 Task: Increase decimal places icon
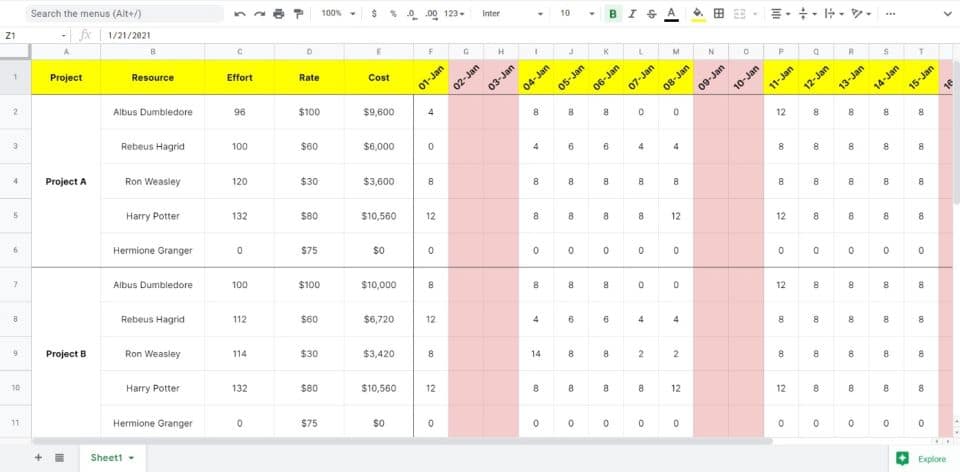[x=431, y=13]
